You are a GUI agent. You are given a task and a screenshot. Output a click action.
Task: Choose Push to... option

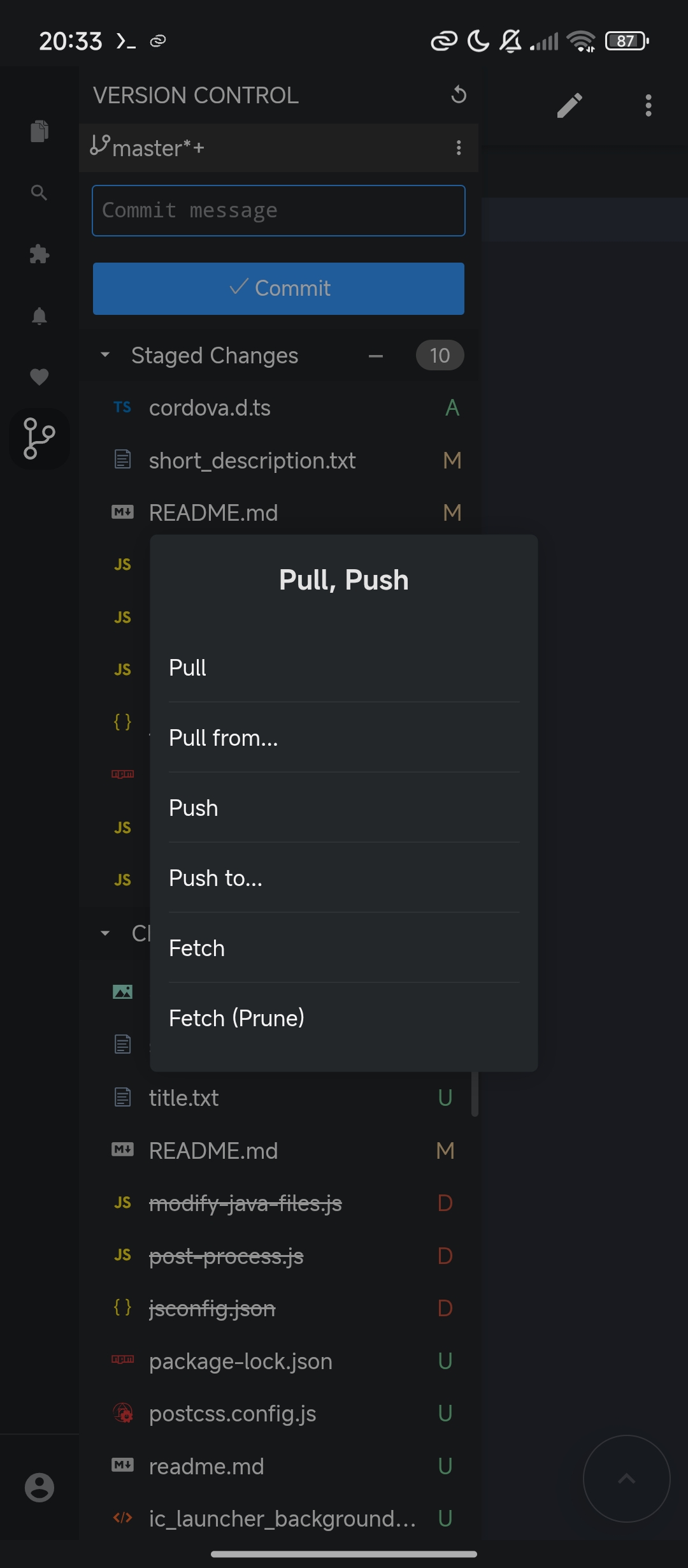click(215, 878)
